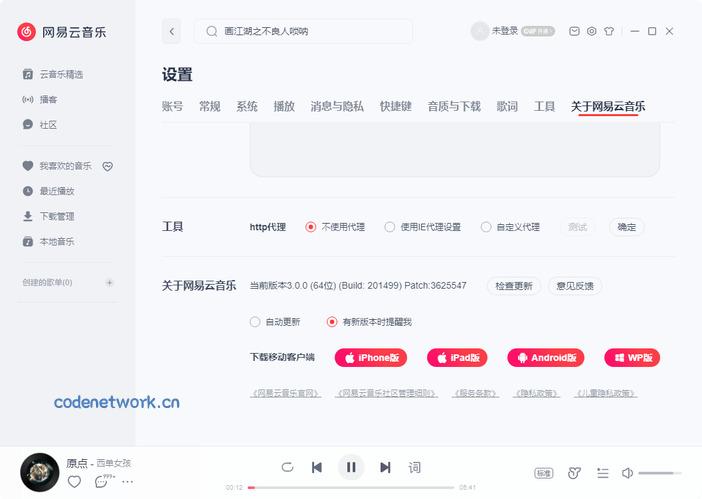This screenshot has height=499, width=702.
Task: Open the messages envelope icon
Action: tap(574, 31)
